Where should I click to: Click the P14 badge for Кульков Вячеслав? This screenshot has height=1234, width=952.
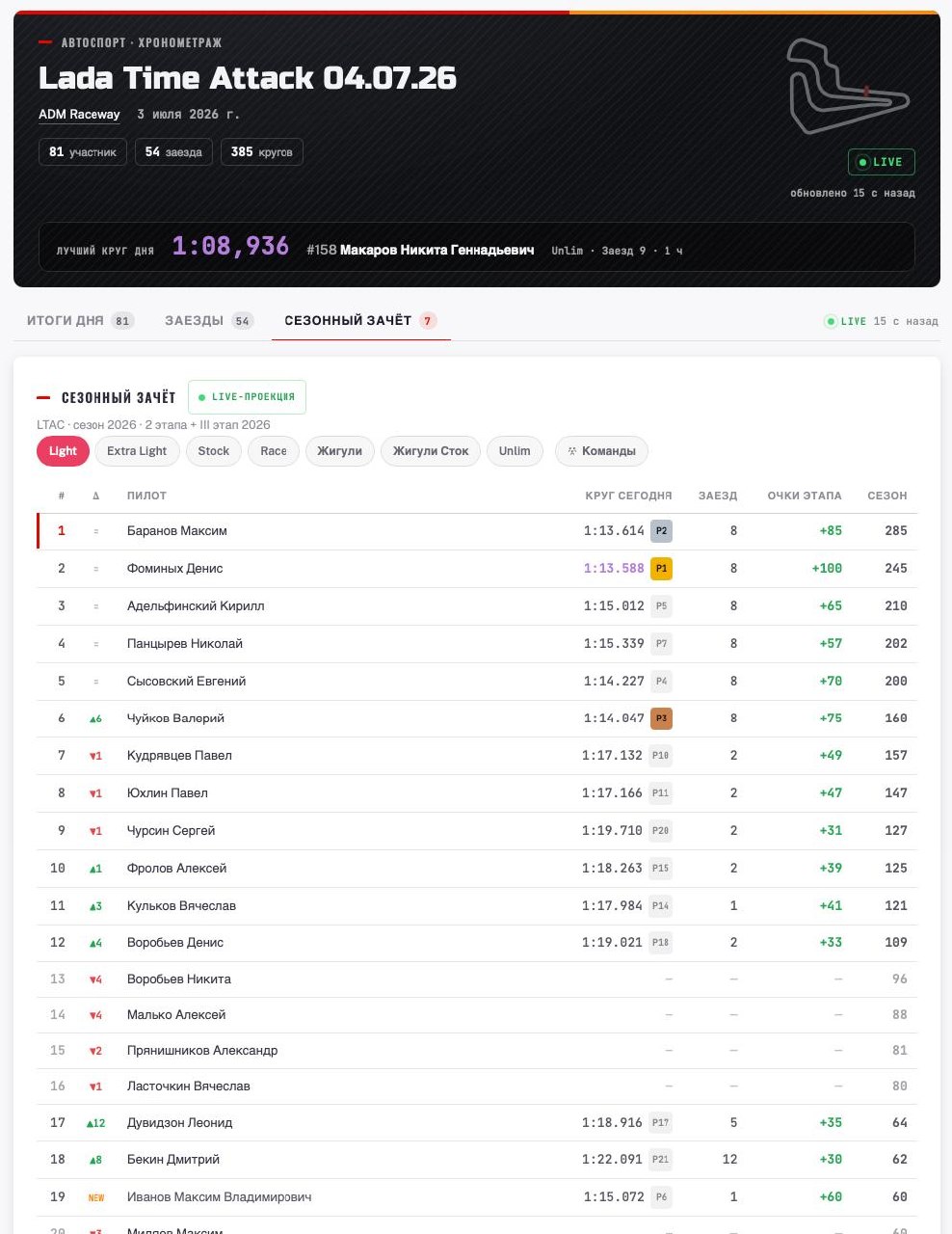pos(660,906)
